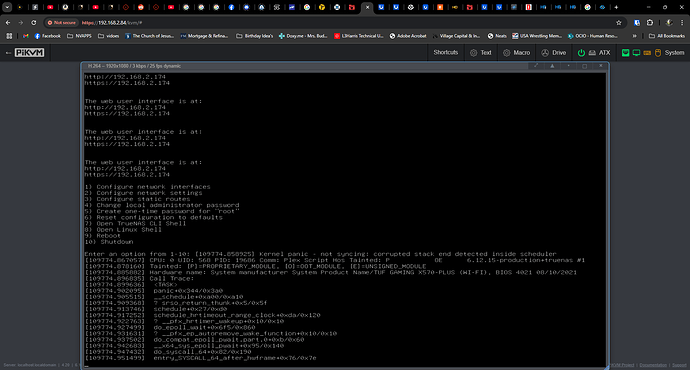Open the All Bookmarks folder
This screenshot has height=370, width=690.
click(667, 36)
